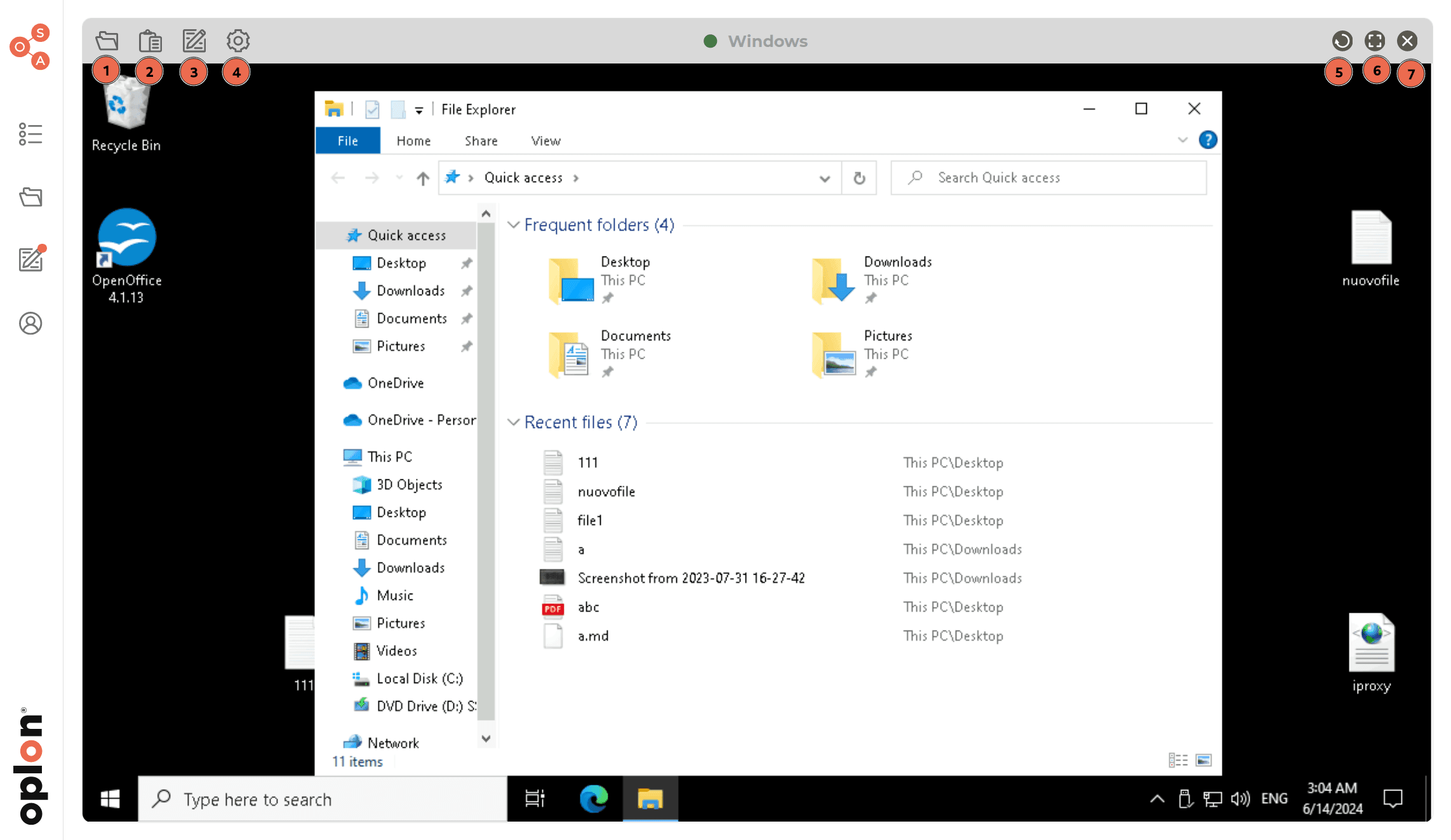Toggle the large icons view button
1451x840 pixels.
pos(1203,760)
